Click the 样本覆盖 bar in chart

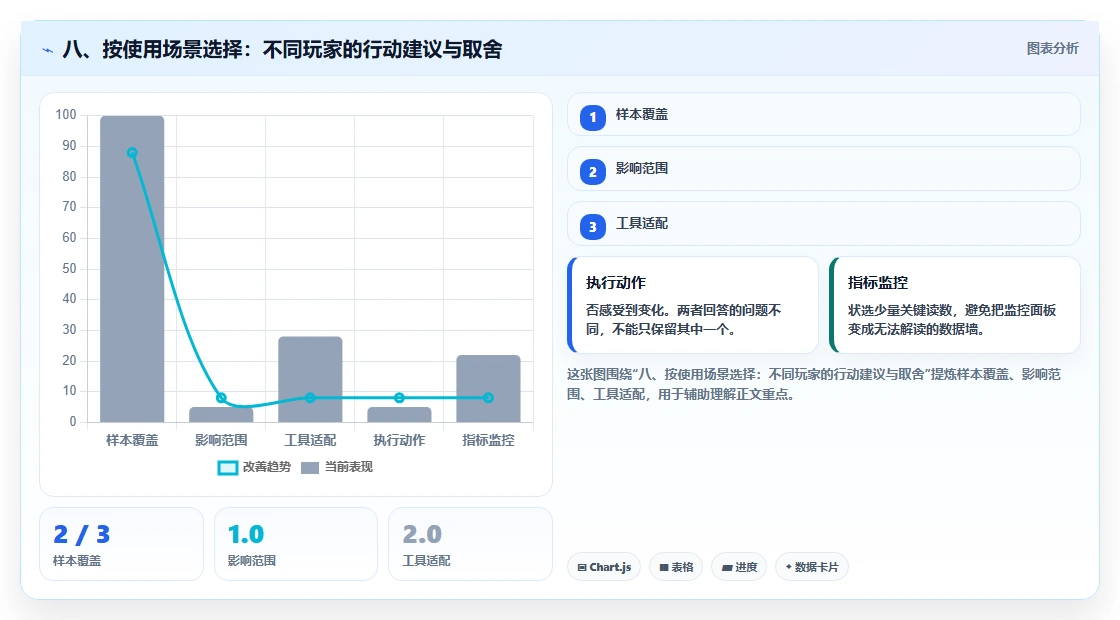coord(132,269)
